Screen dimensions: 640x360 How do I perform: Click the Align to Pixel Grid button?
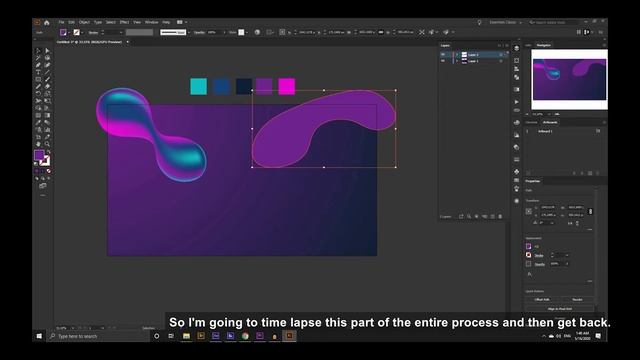click(x=560, y=309)
